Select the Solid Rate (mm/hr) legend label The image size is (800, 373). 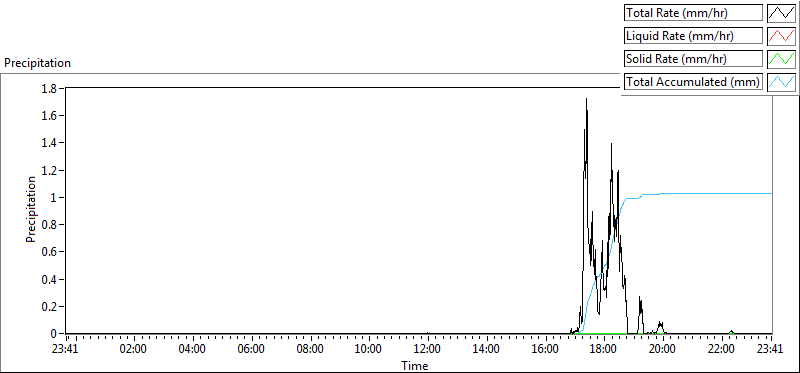[693, 59]
